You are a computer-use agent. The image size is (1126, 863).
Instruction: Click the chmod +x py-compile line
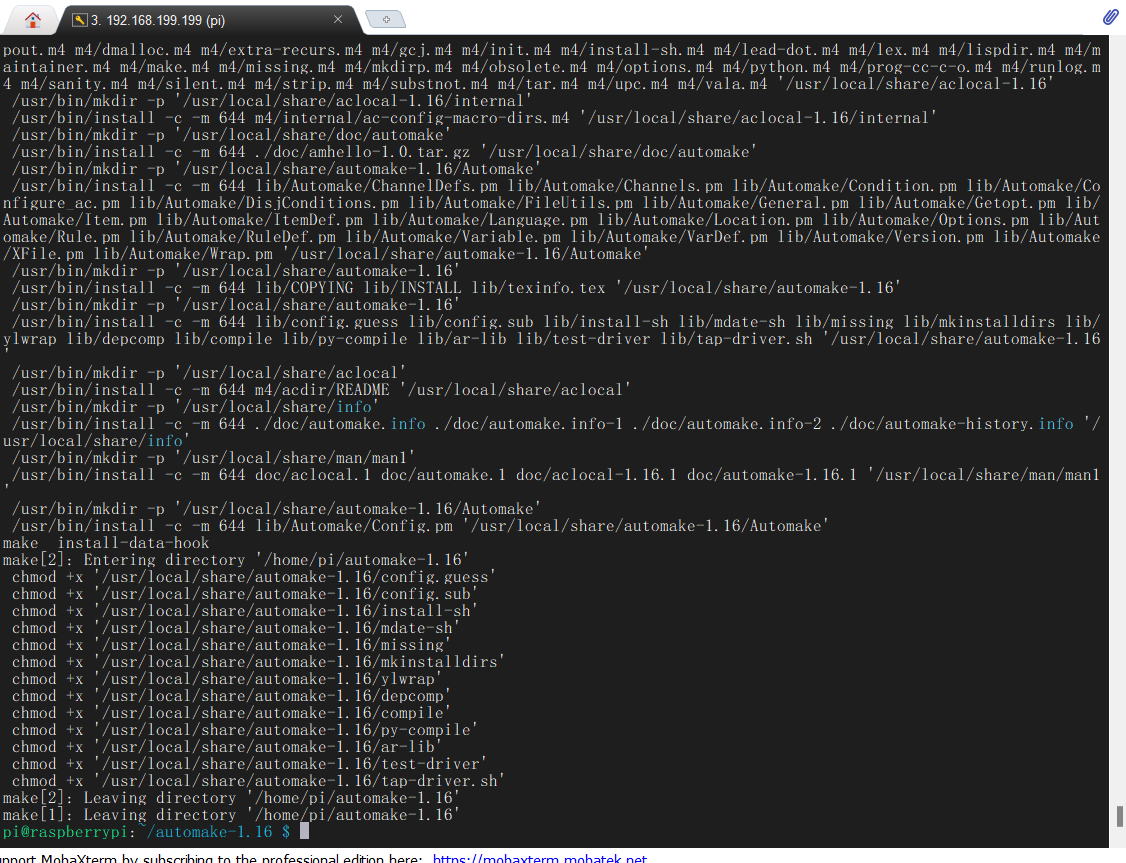click(245, 729)
